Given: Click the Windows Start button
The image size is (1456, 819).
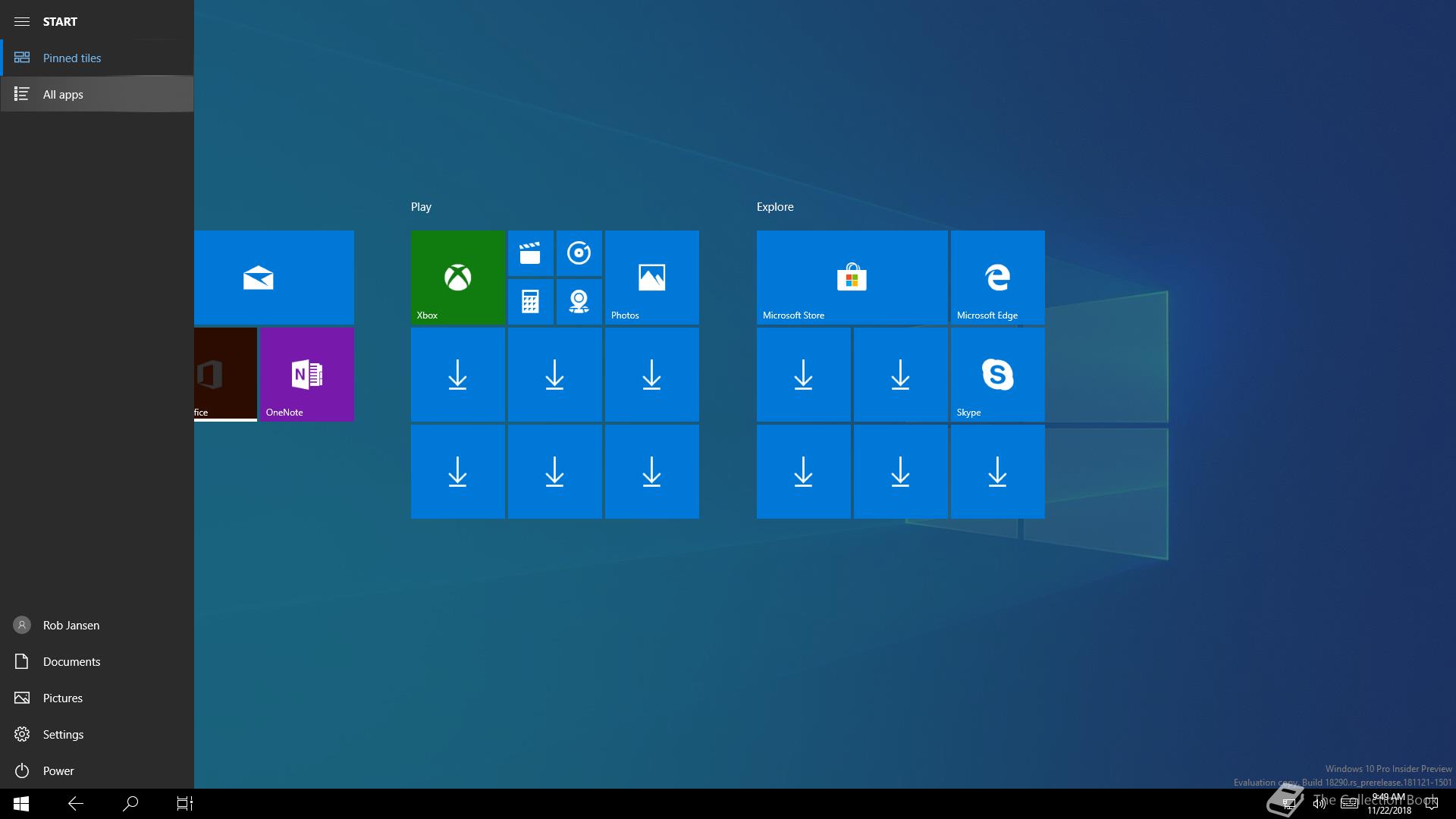Looking at the screenshot, I should click(x=21, y=804).
